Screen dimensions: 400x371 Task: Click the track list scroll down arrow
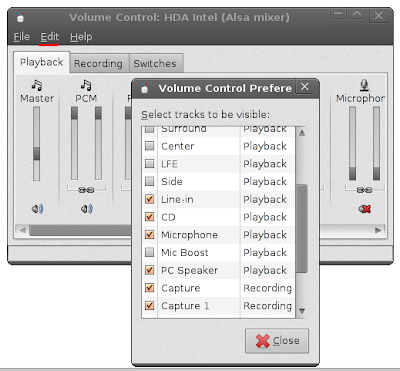click(x=302, y=311)
